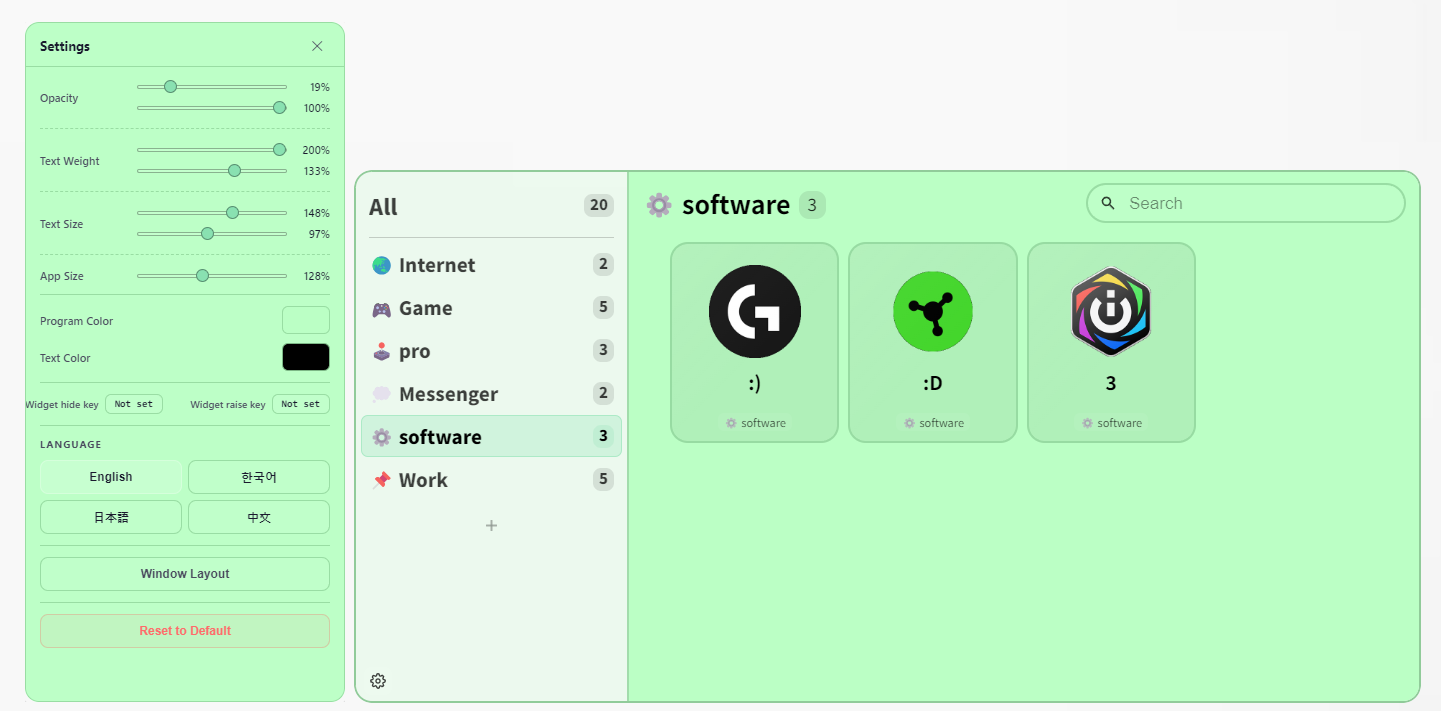This screenshot has height=711, width=1441.
Task: Set the Widget raise key
Action: 301,404
